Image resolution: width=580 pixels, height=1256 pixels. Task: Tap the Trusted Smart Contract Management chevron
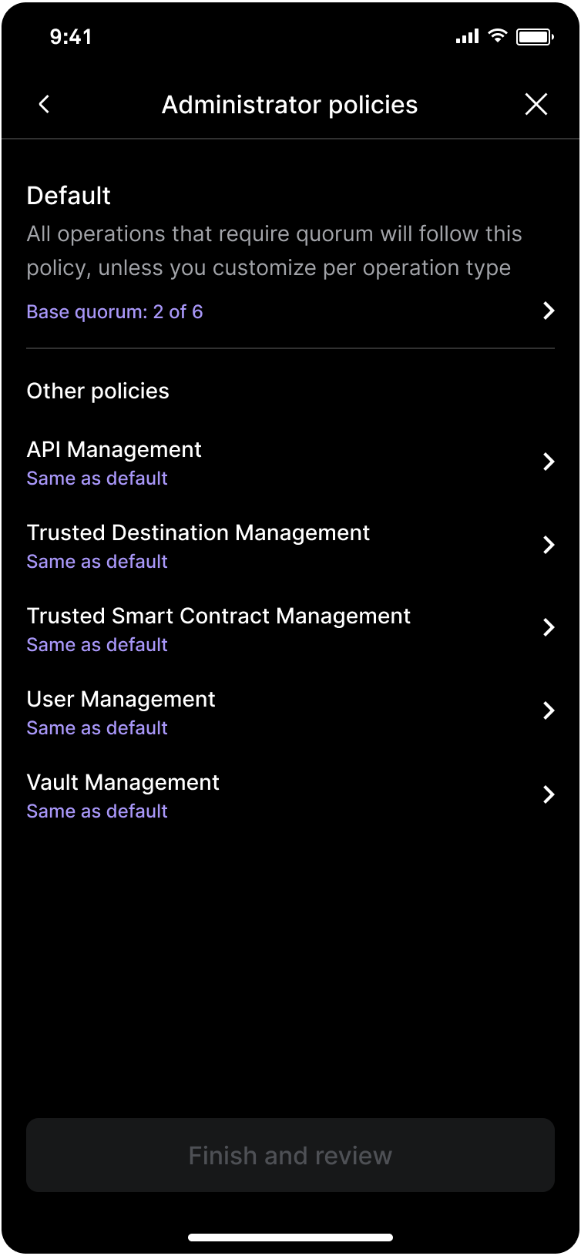coord(548,627)
